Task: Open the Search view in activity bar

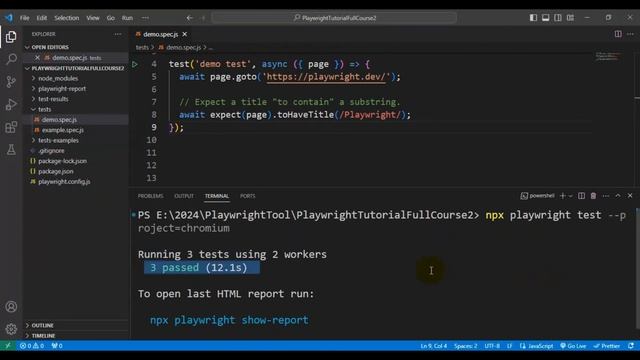Action: pos(11,59)
